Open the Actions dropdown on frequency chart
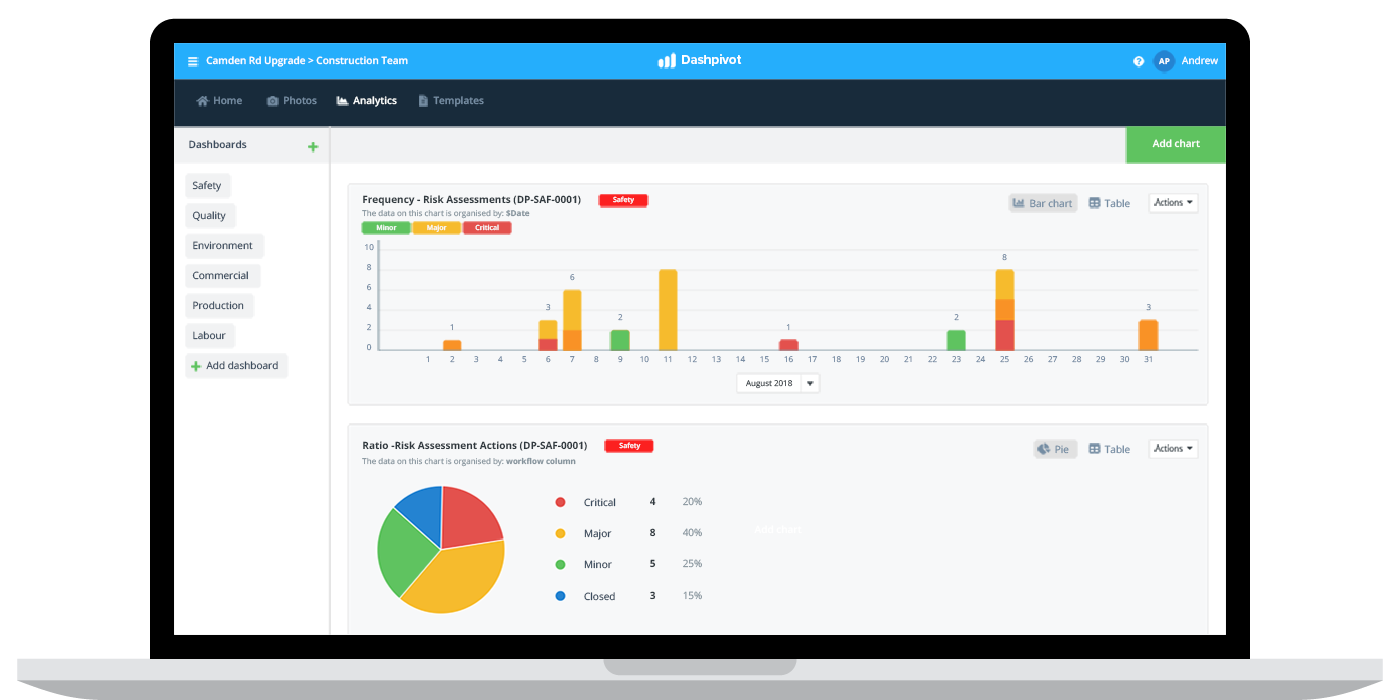 click(1172, 202)
